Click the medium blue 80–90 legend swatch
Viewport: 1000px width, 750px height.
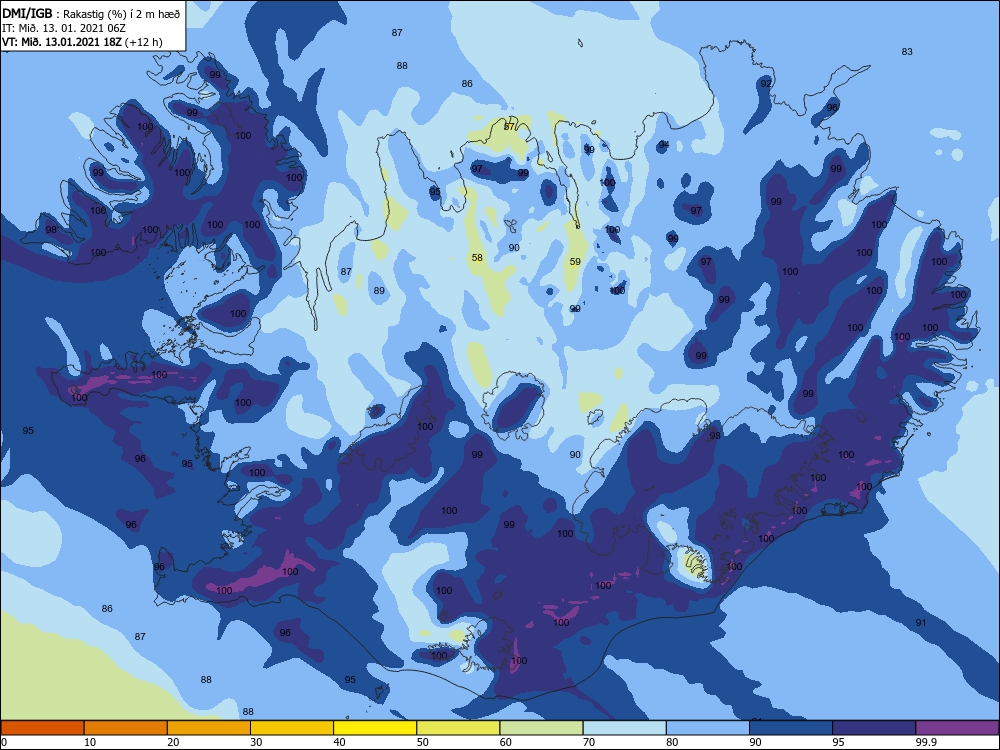[708, 728]
